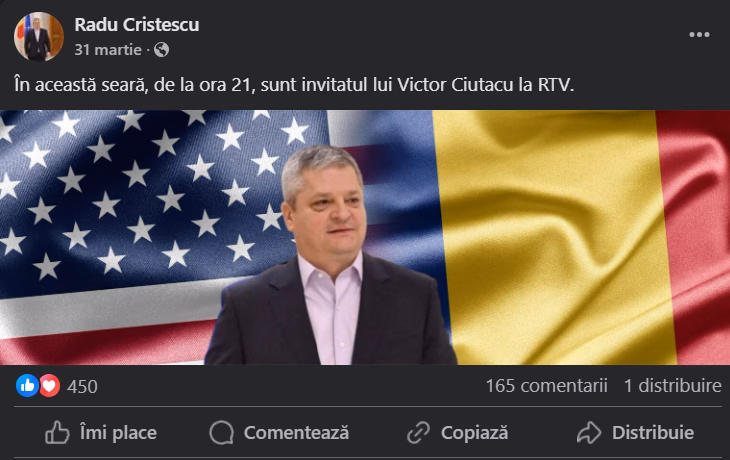Select the Copiază label
Viewport: 730px width, 460px height.
pos(474,433)
